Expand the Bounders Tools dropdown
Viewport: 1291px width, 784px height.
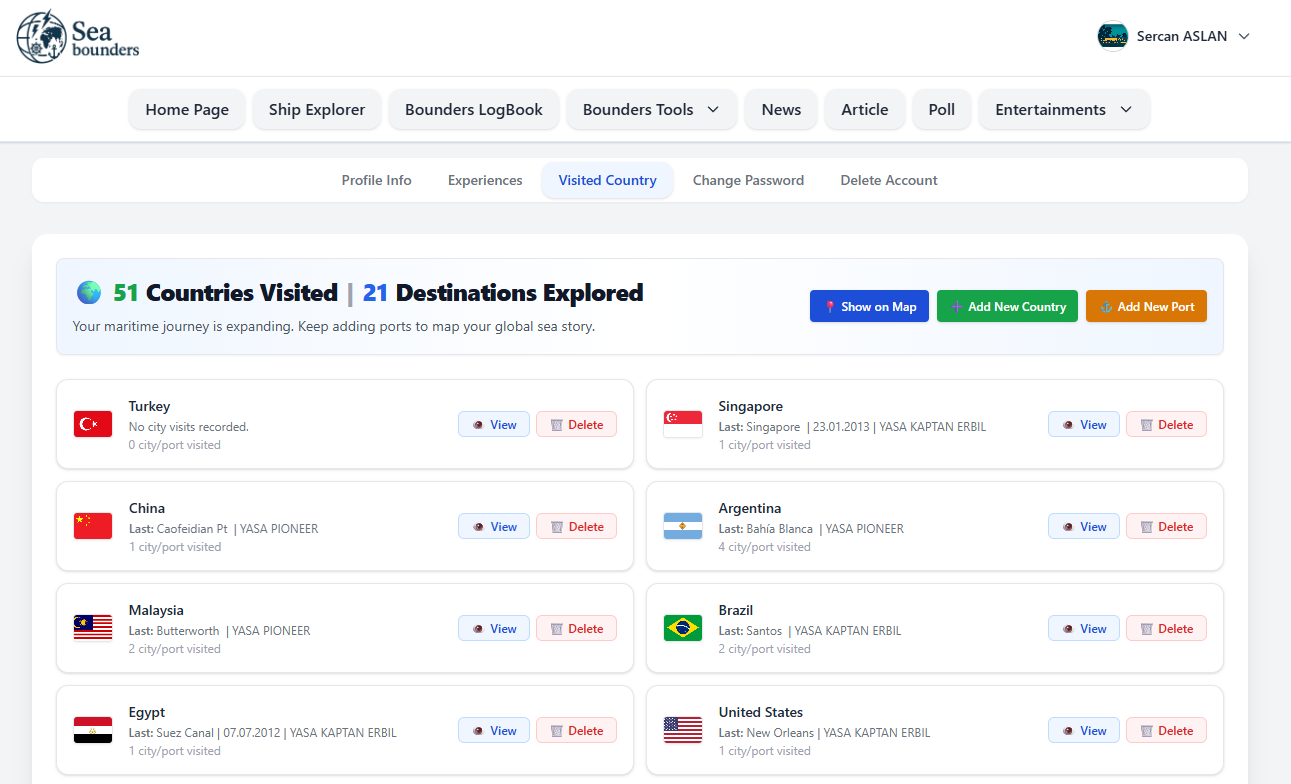(651, 110)
